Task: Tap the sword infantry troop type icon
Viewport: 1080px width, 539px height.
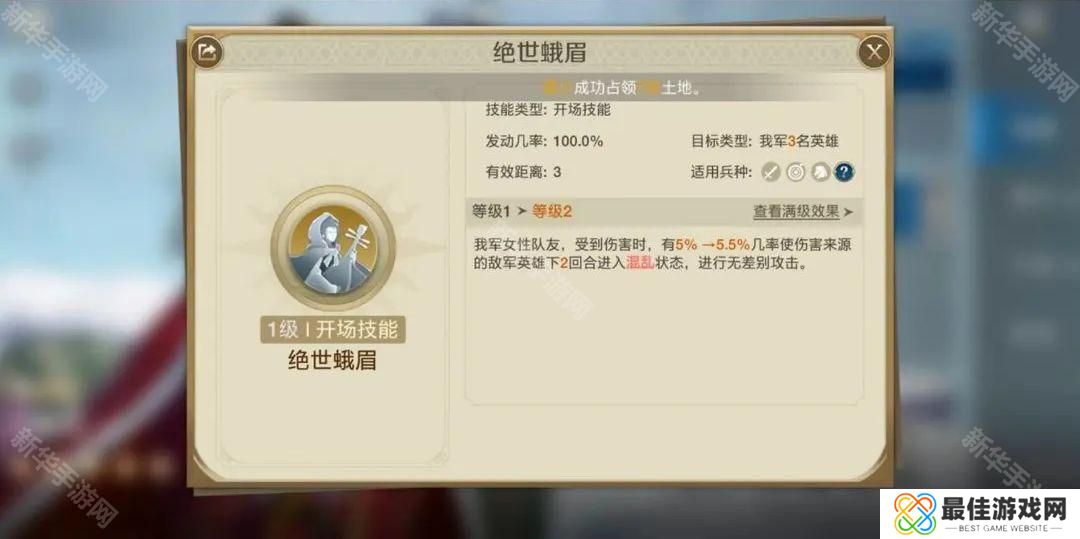Action: pos(771,172)
